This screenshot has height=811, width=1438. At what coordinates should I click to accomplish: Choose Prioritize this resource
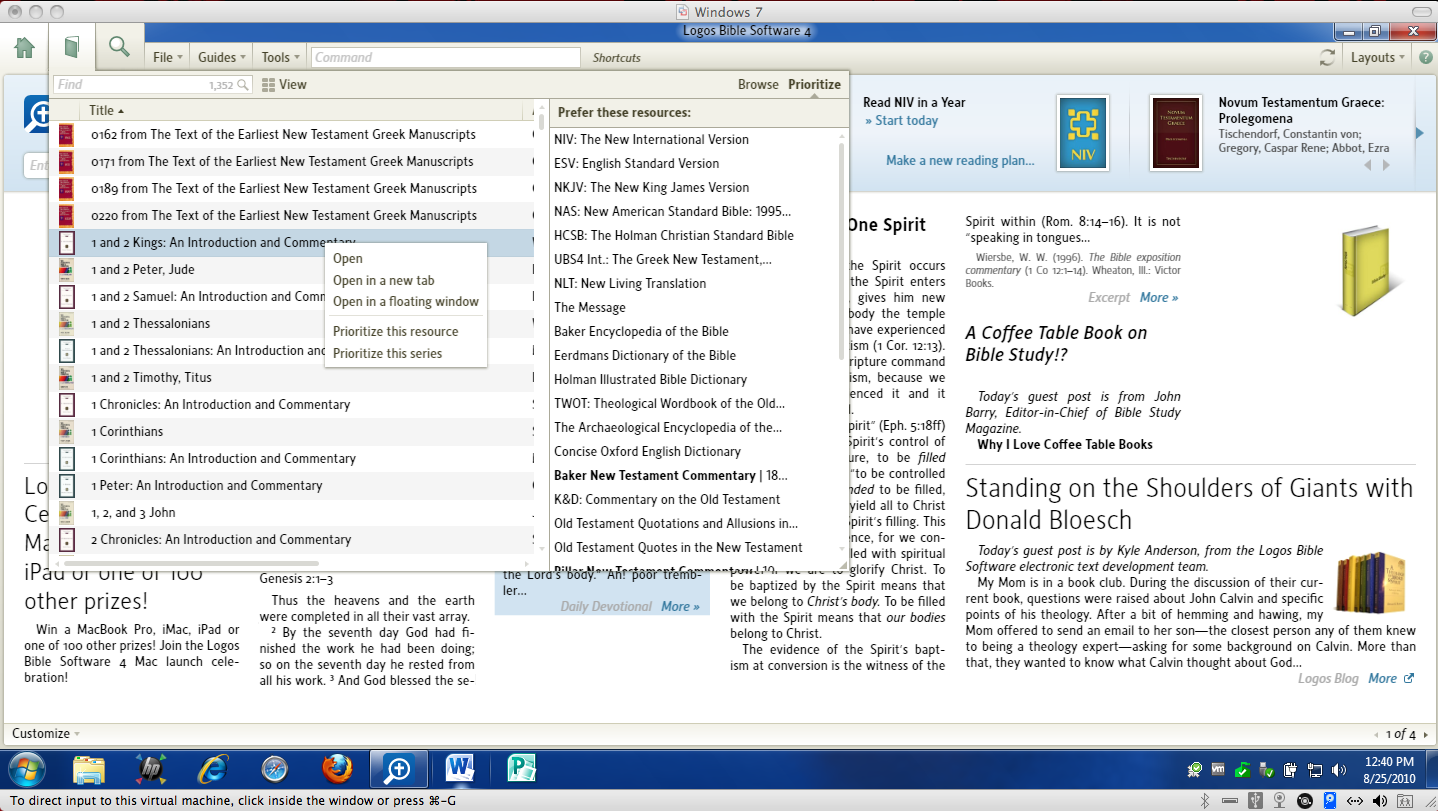(396, 332)
